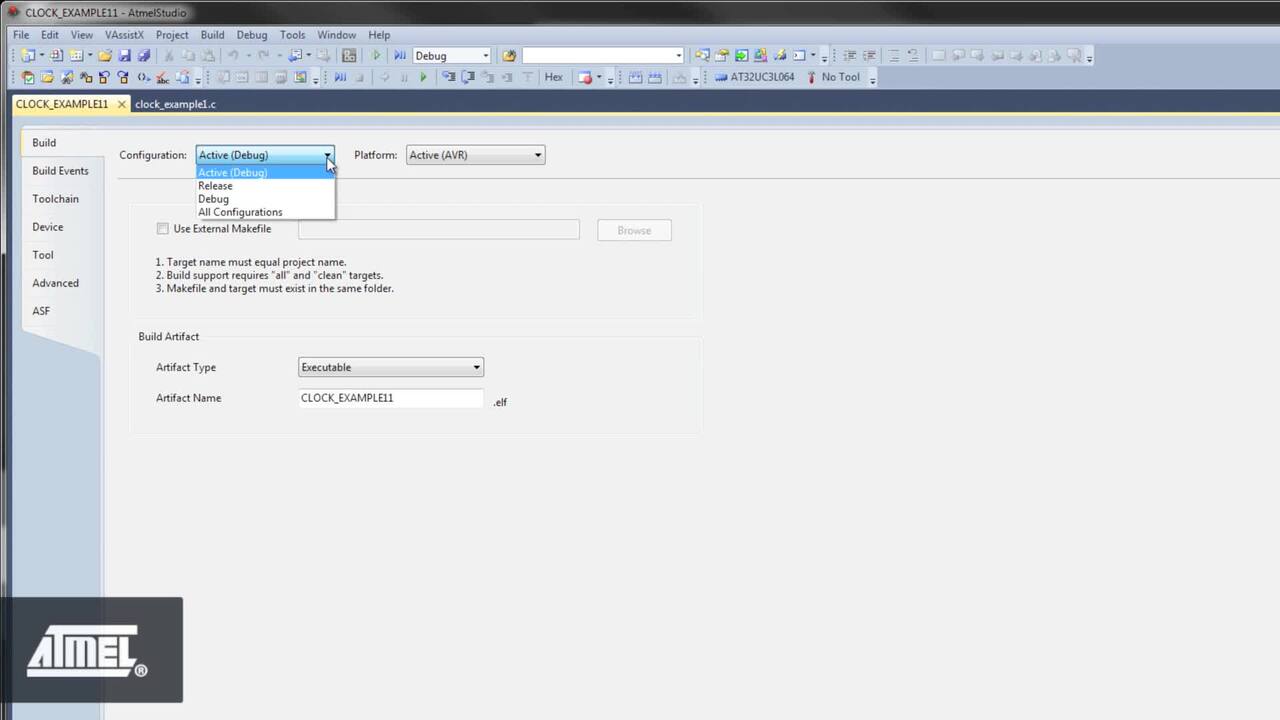
Task: Open the Toolchain settings page
Action: (55, 198)
